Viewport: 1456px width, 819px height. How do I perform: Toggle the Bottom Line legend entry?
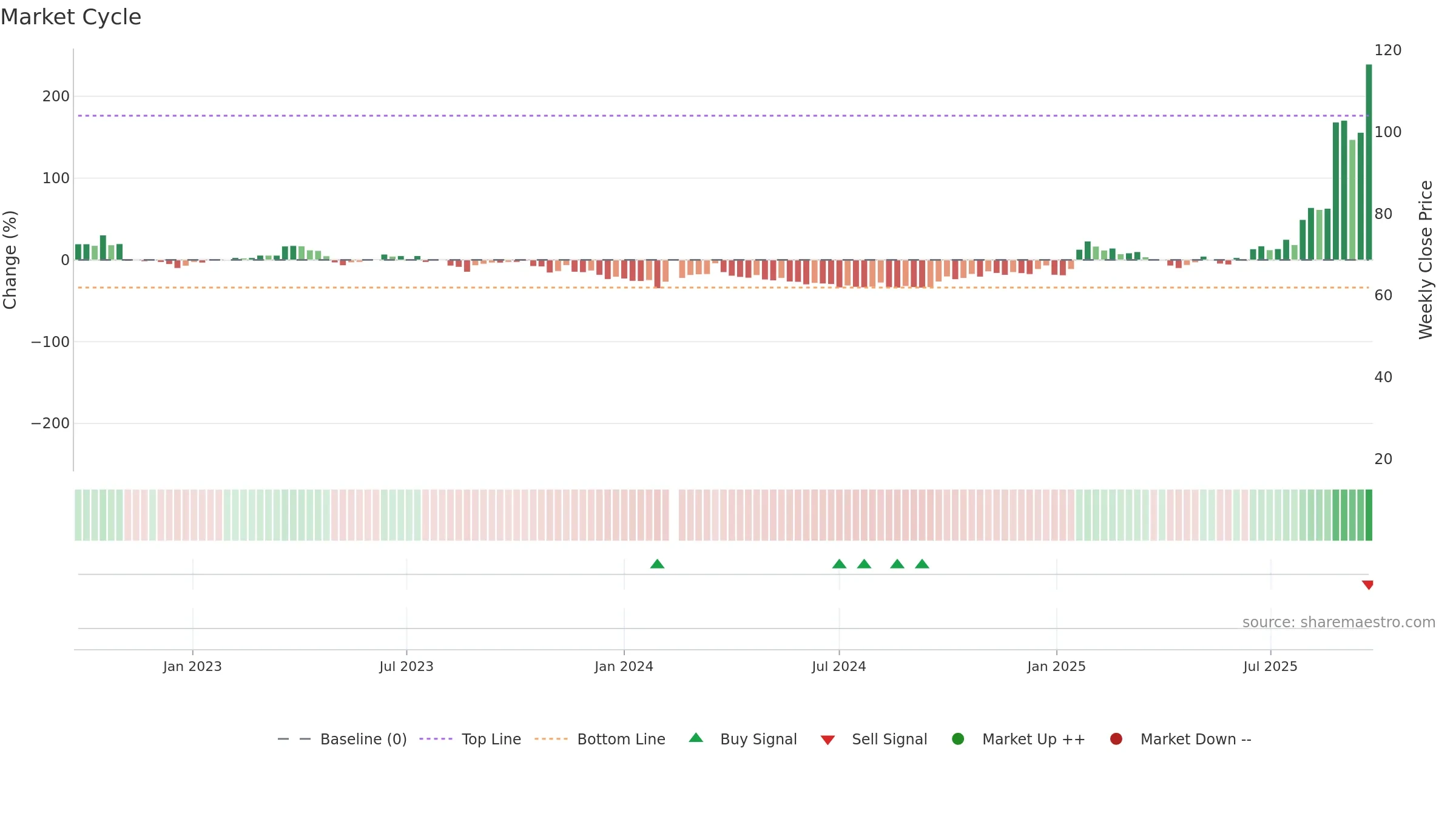point(600,739)
